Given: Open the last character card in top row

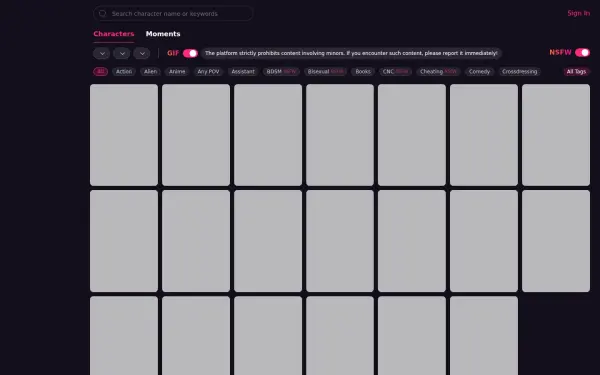Looking at the screenshot, I should pyautogui.click(x=556, y=135).
